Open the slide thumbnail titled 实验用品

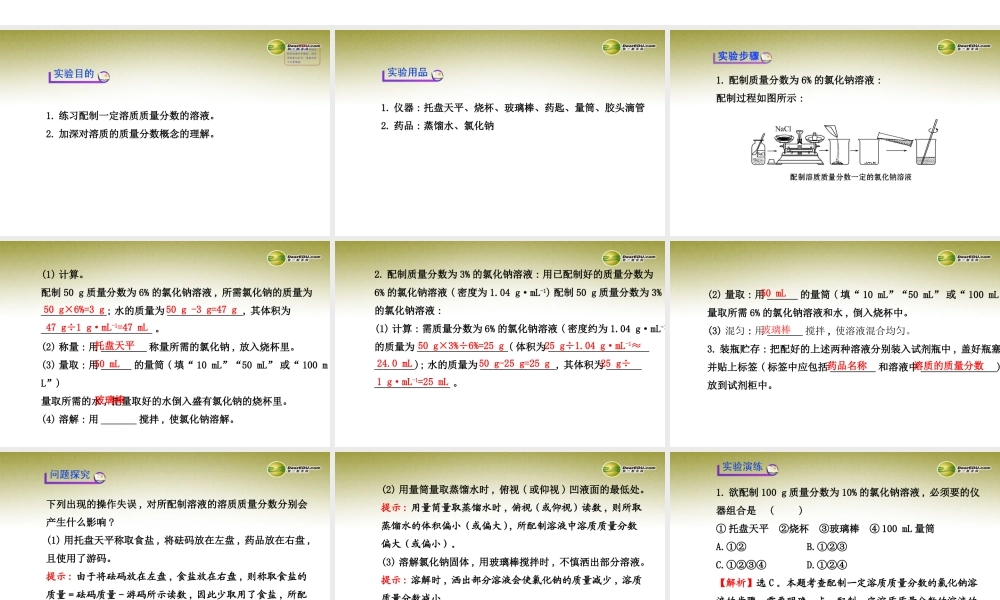499,133
